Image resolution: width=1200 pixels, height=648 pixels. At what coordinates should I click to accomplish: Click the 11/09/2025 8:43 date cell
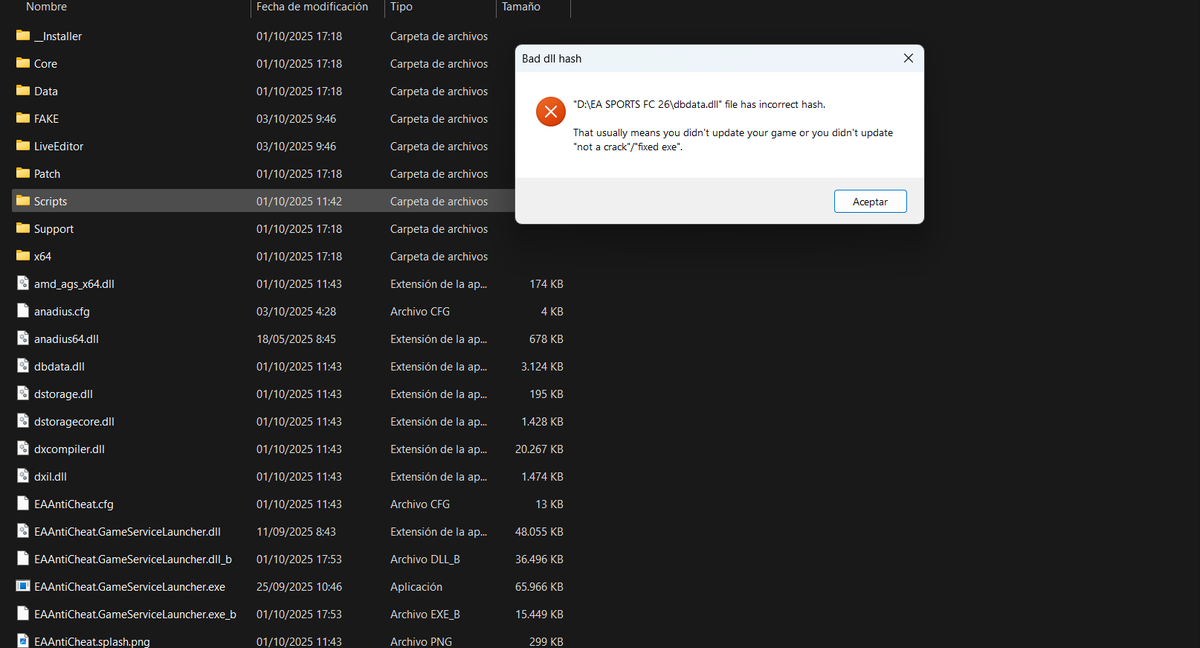[296, 531]
